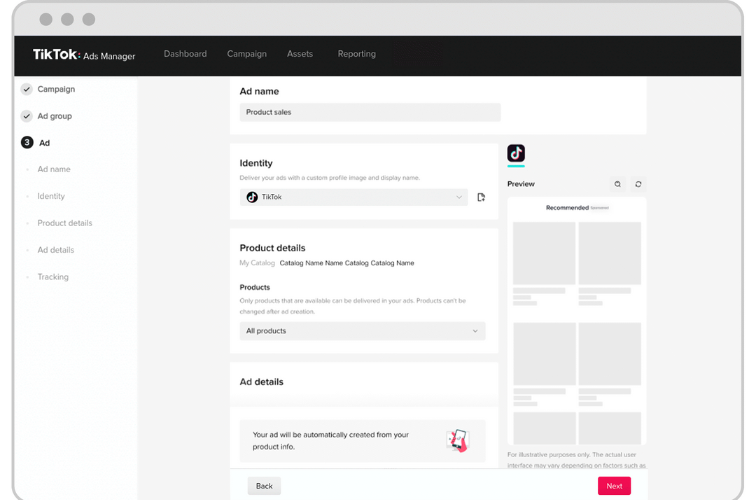The image size is (750, 500).
Task: Focus the Ad name field 'Product sales'
Action: pos(370,112)
